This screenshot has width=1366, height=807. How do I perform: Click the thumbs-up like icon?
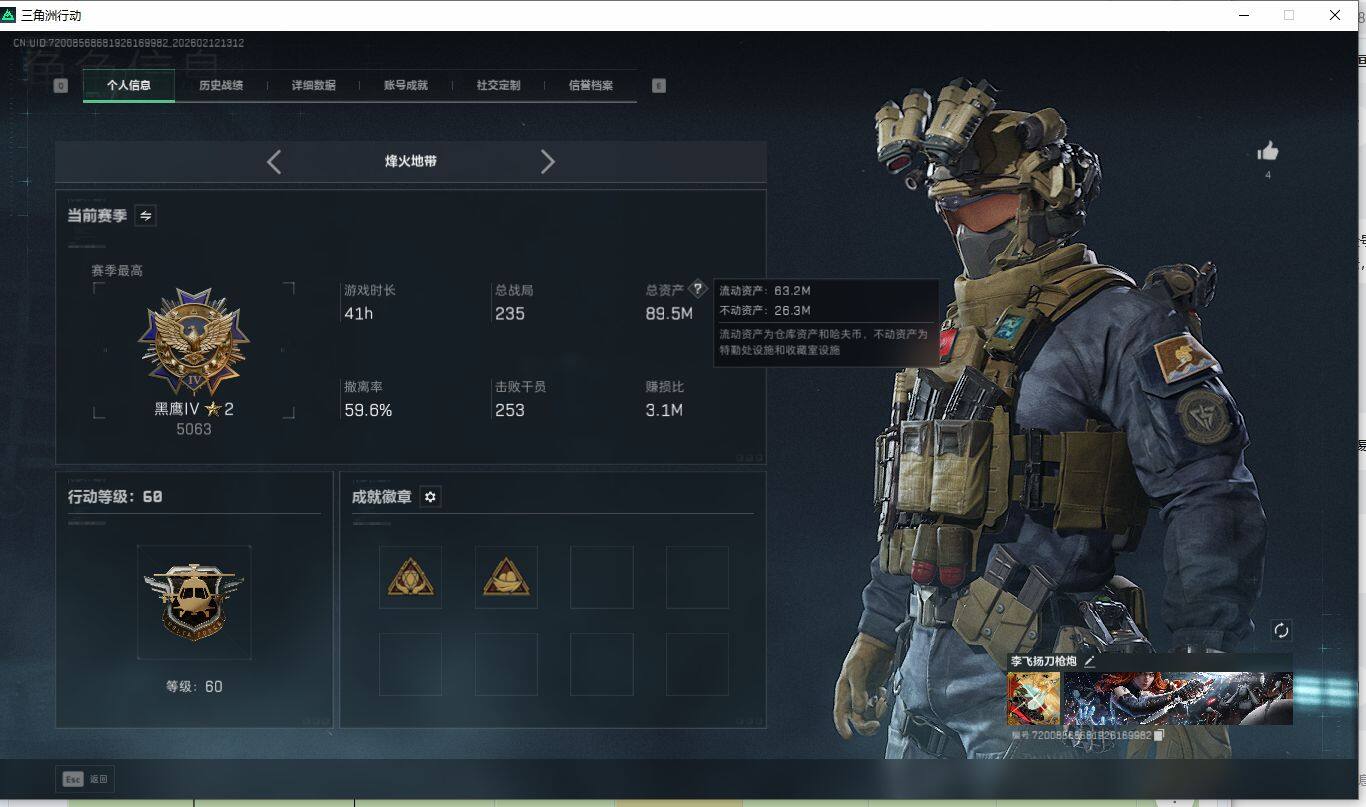point(1267,150)
